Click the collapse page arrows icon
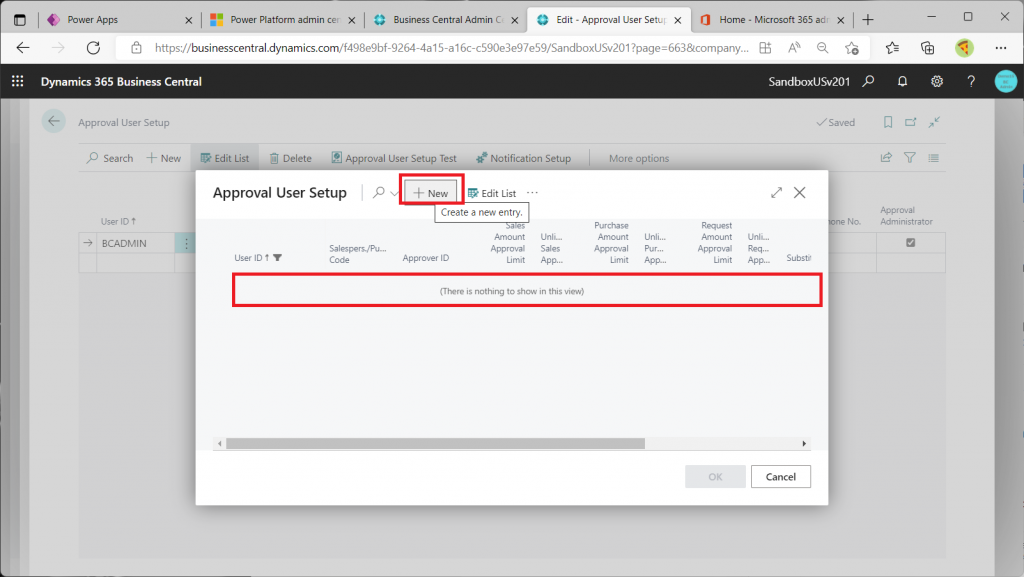1024x577 pixels. pos(935,122)
